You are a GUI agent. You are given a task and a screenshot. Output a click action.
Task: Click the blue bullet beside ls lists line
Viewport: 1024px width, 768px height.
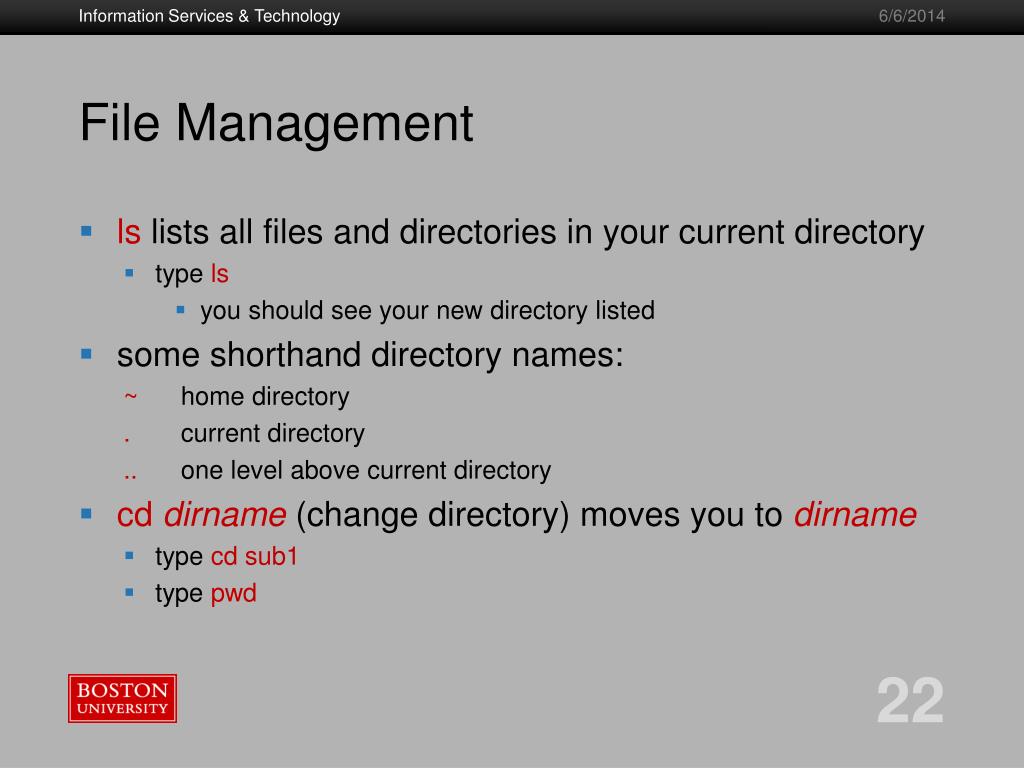tap(86, 231)
